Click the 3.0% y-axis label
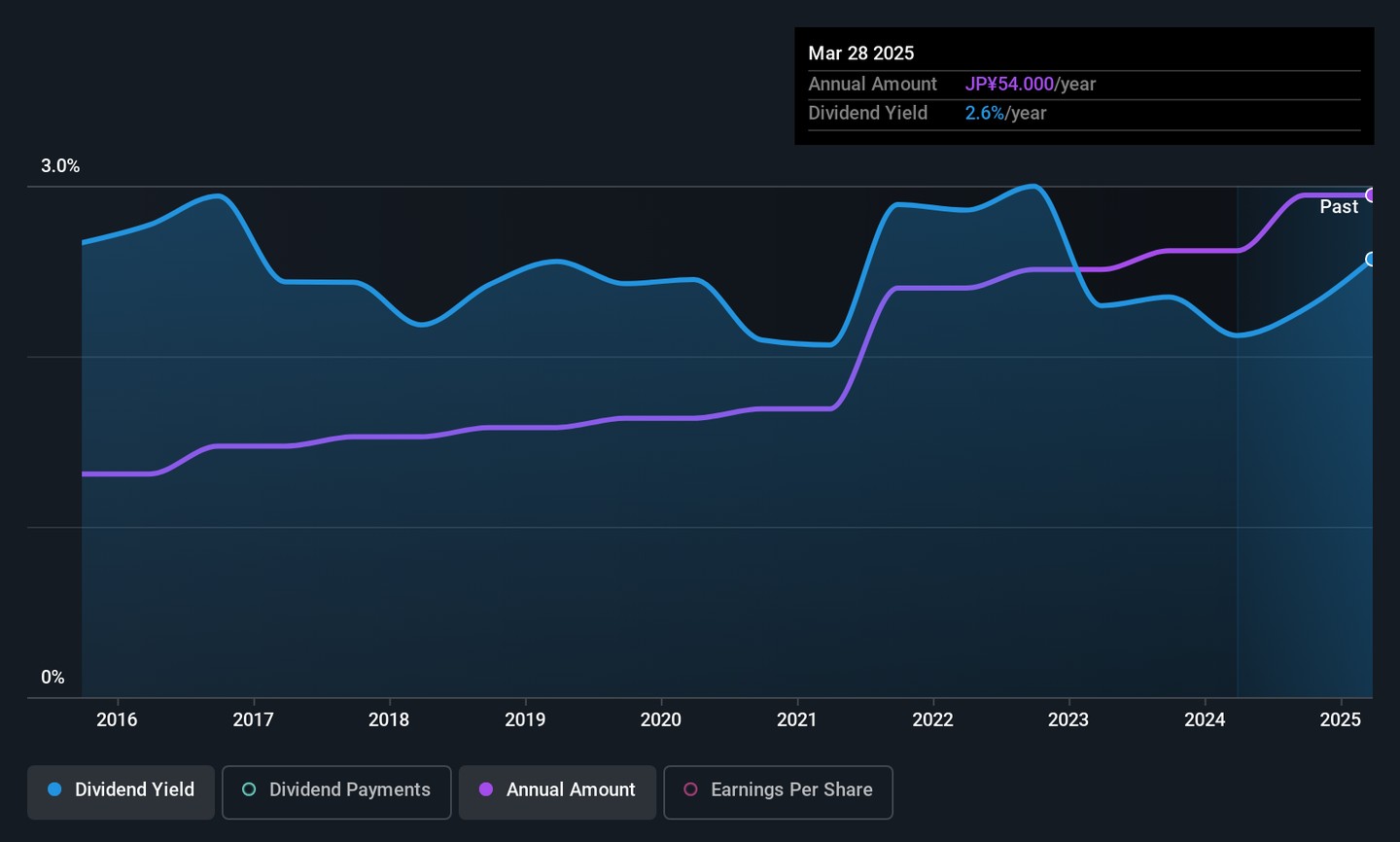The image size is (1400, 842). click(x=60, y=166)
